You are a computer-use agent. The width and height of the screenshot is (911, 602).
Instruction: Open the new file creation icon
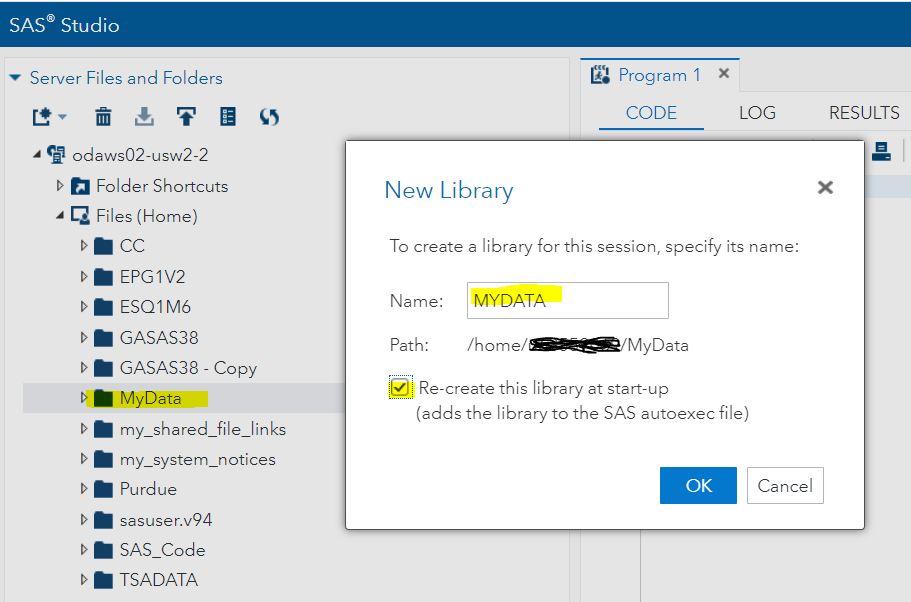coord(41,117)
